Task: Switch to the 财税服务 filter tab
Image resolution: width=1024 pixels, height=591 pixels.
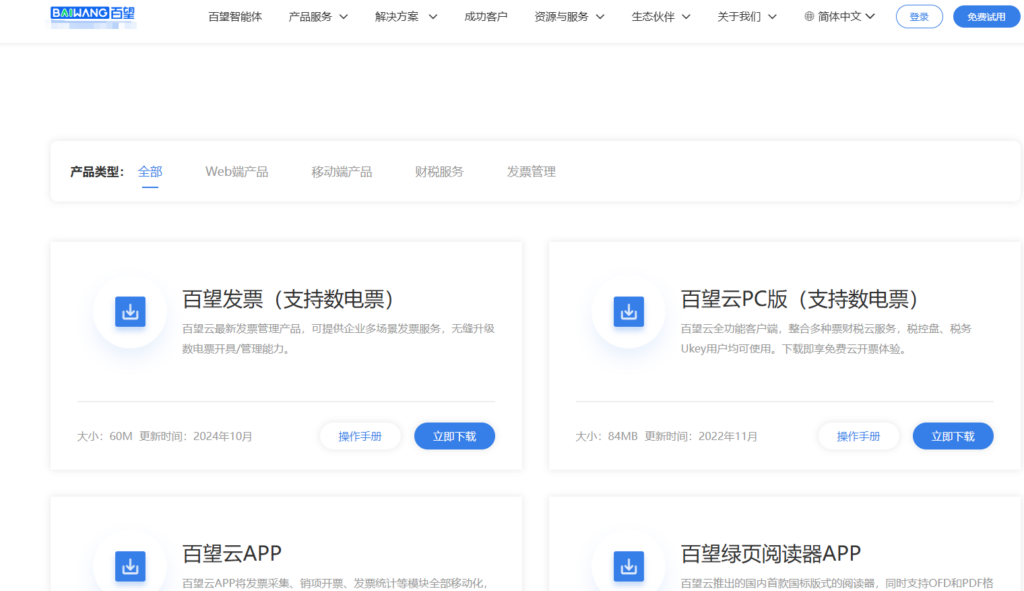Action: click(x=438, y=171)
